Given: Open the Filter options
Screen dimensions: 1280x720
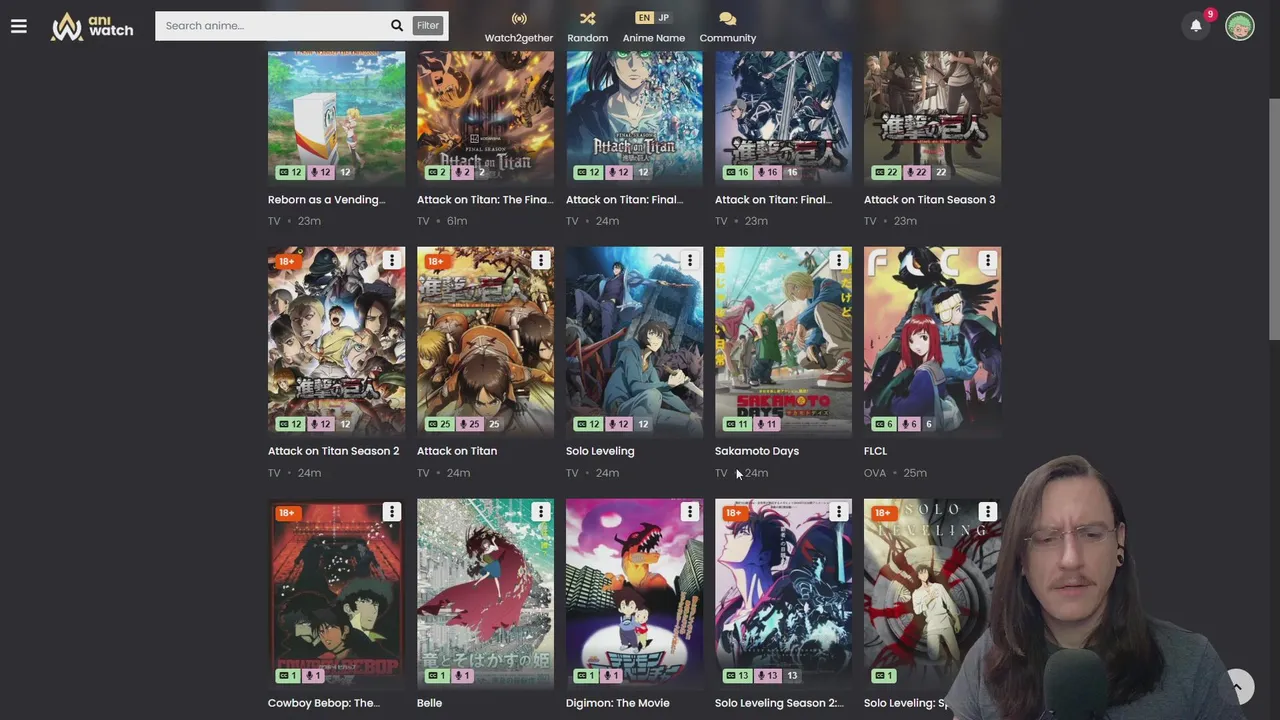Looking at the screenshot, I should 428,26.
